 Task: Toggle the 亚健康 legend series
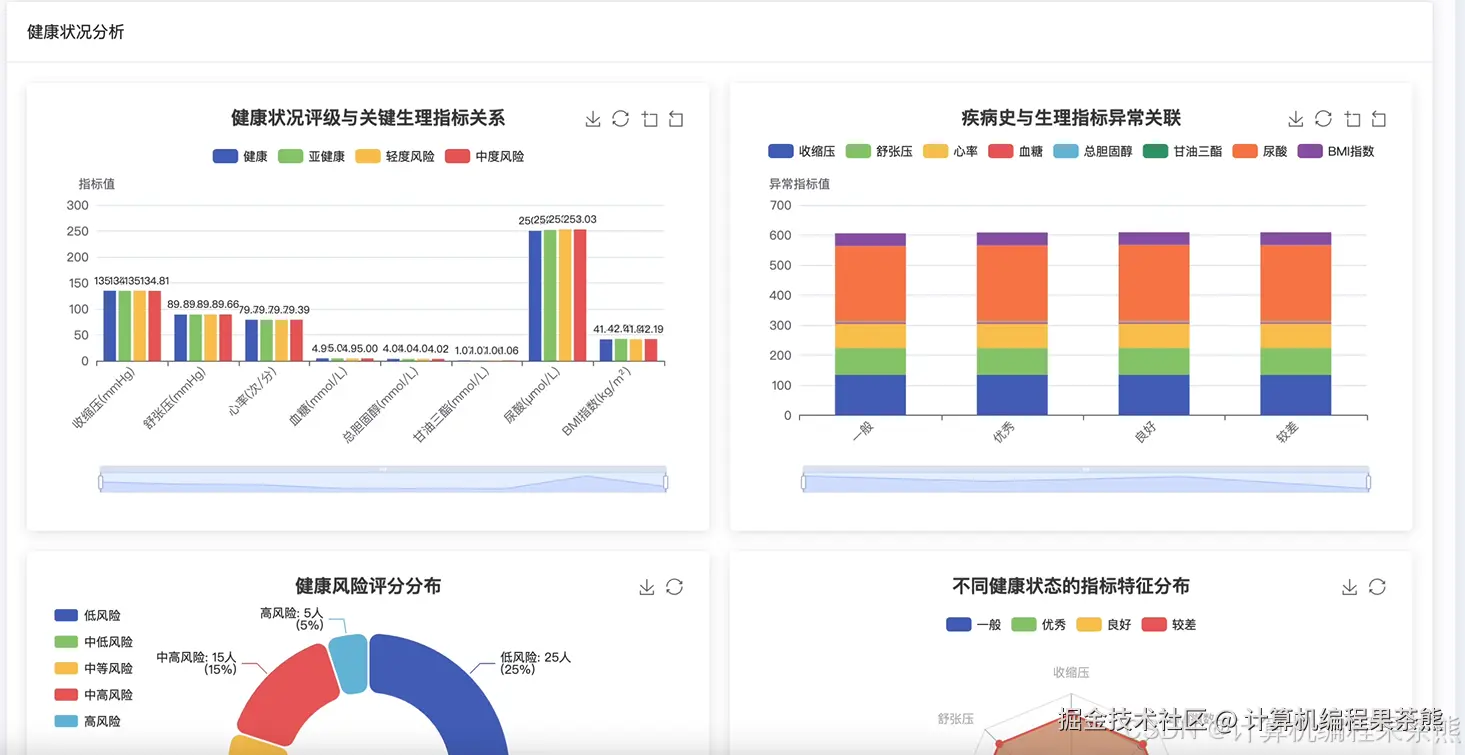[311, 156]
